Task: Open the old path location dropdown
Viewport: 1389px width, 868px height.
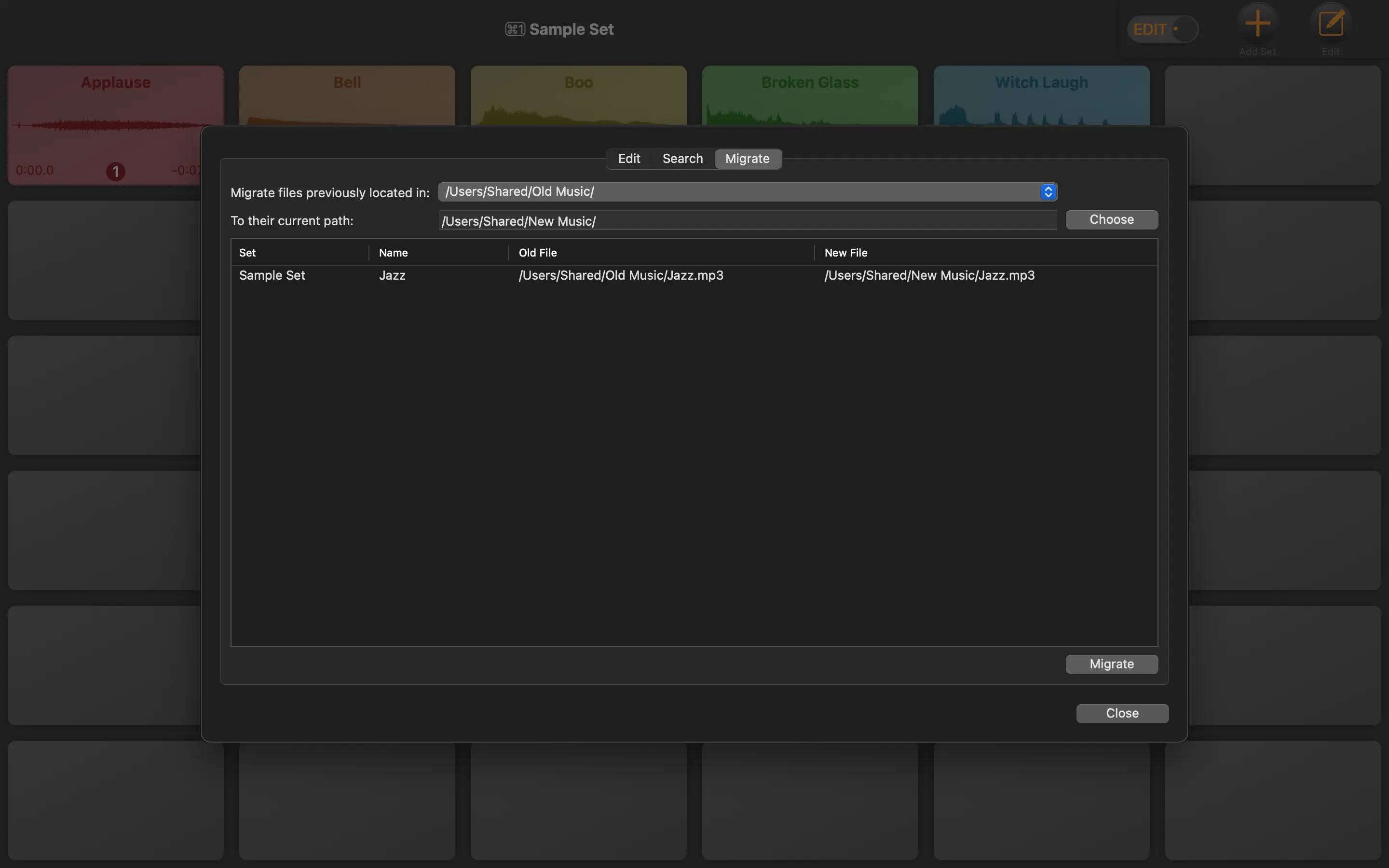Action: tap(1048, 192)
